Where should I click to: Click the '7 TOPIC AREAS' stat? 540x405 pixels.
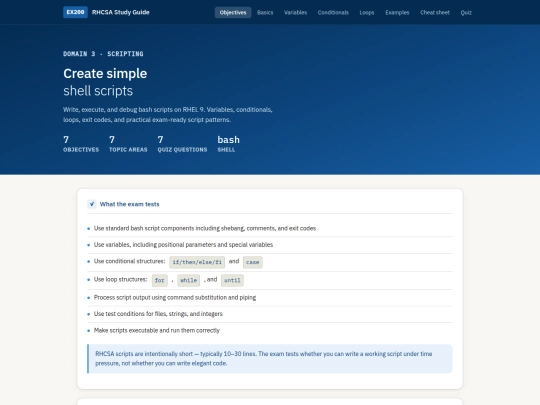tap(128, 144)
